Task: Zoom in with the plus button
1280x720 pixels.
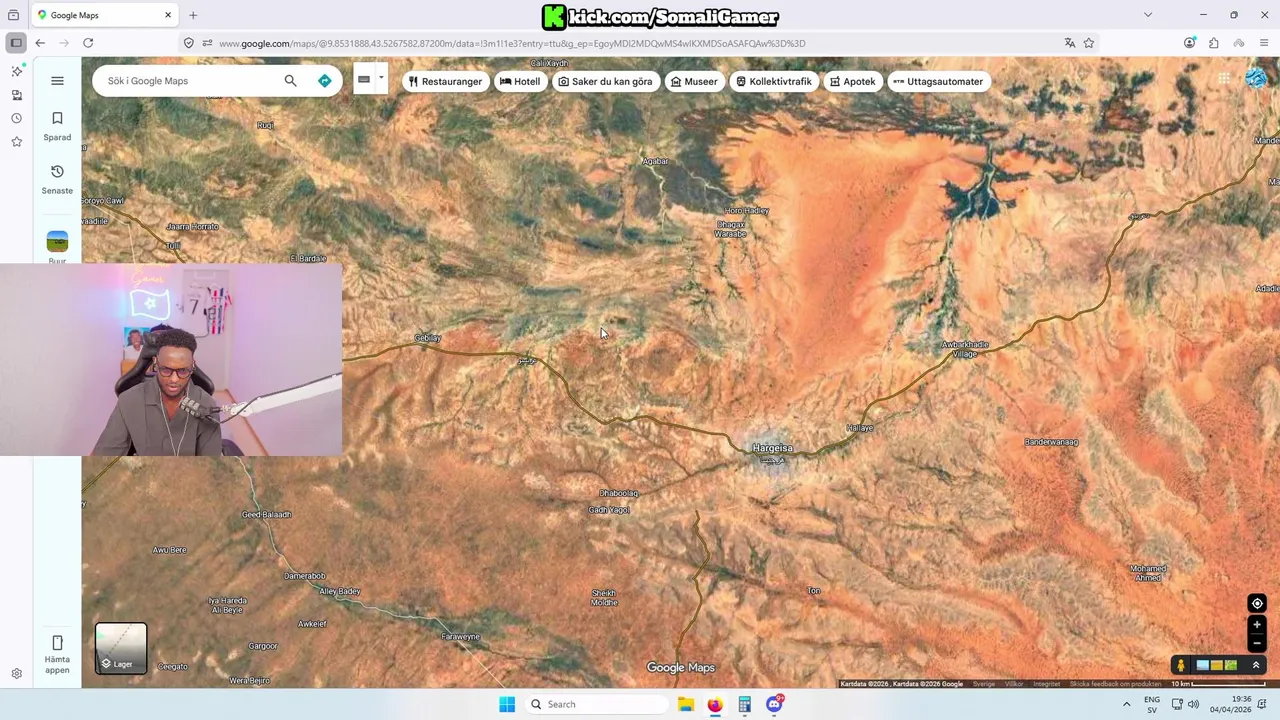Action: point(1257,625)
